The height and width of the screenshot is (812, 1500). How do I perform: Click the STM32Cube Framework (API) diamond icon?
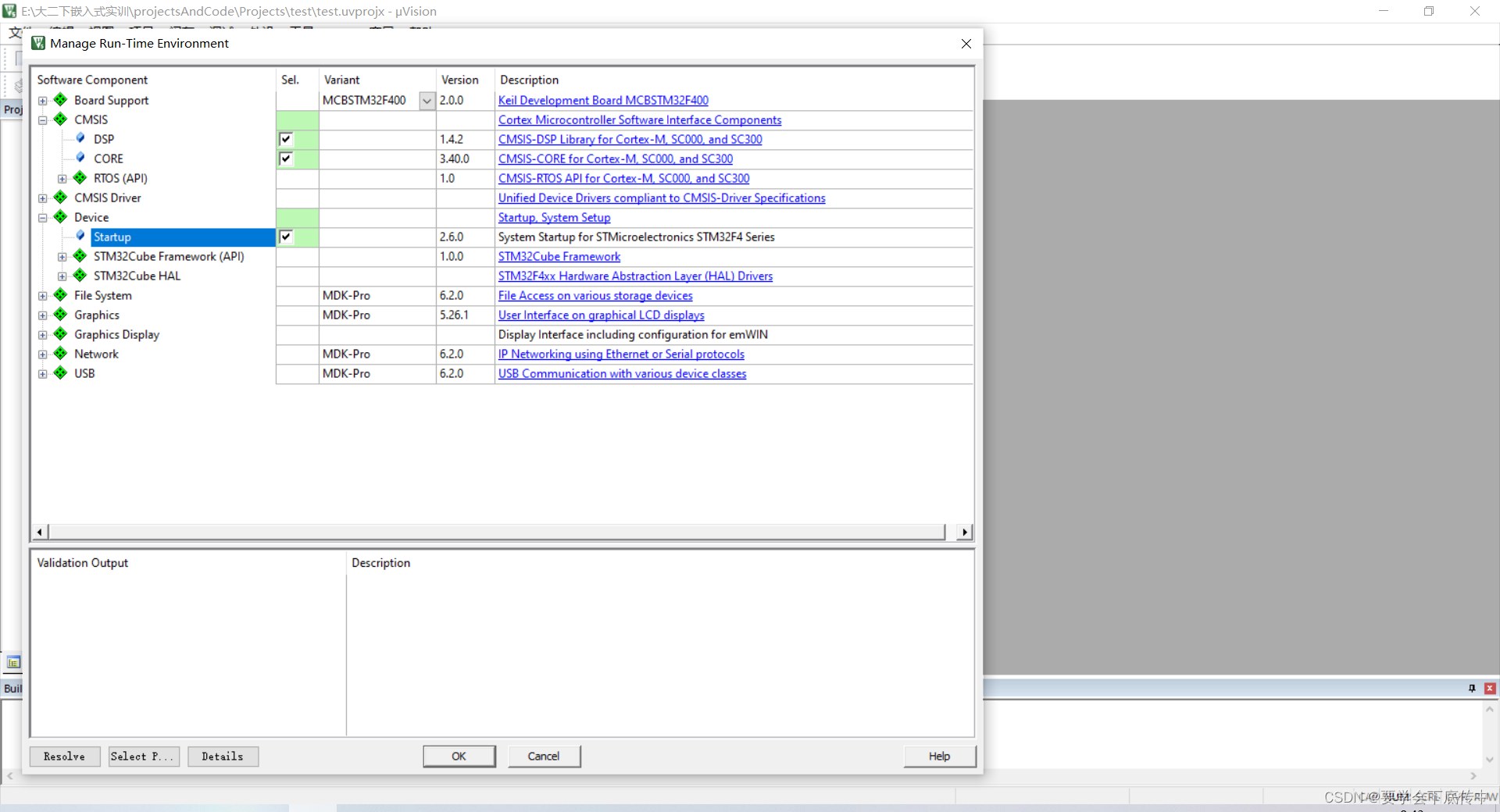pyautogui.click(x=80, y=256)
